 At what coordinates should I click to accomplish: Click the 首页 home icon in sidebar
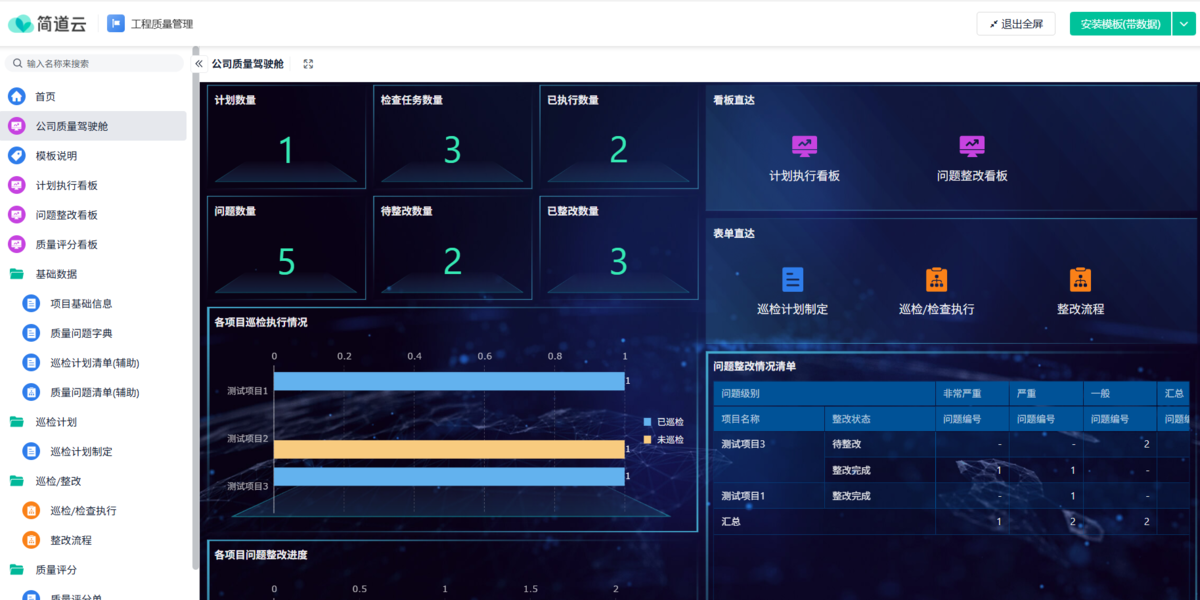pos(16,97)
